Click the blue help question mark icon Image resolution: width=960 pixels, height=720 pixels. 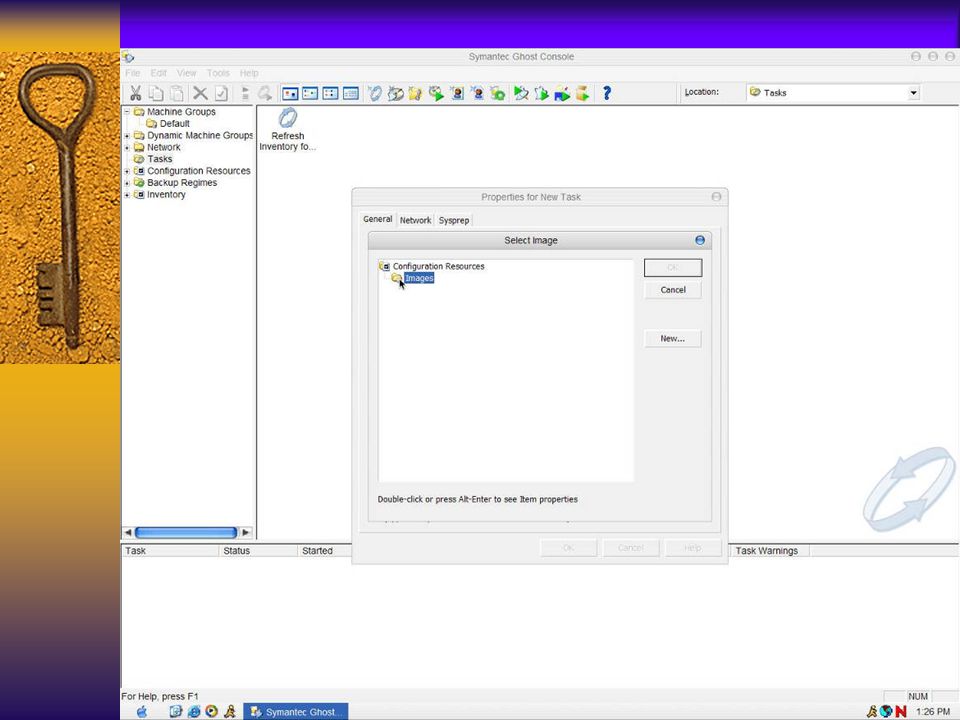click(x=607, y=93)
